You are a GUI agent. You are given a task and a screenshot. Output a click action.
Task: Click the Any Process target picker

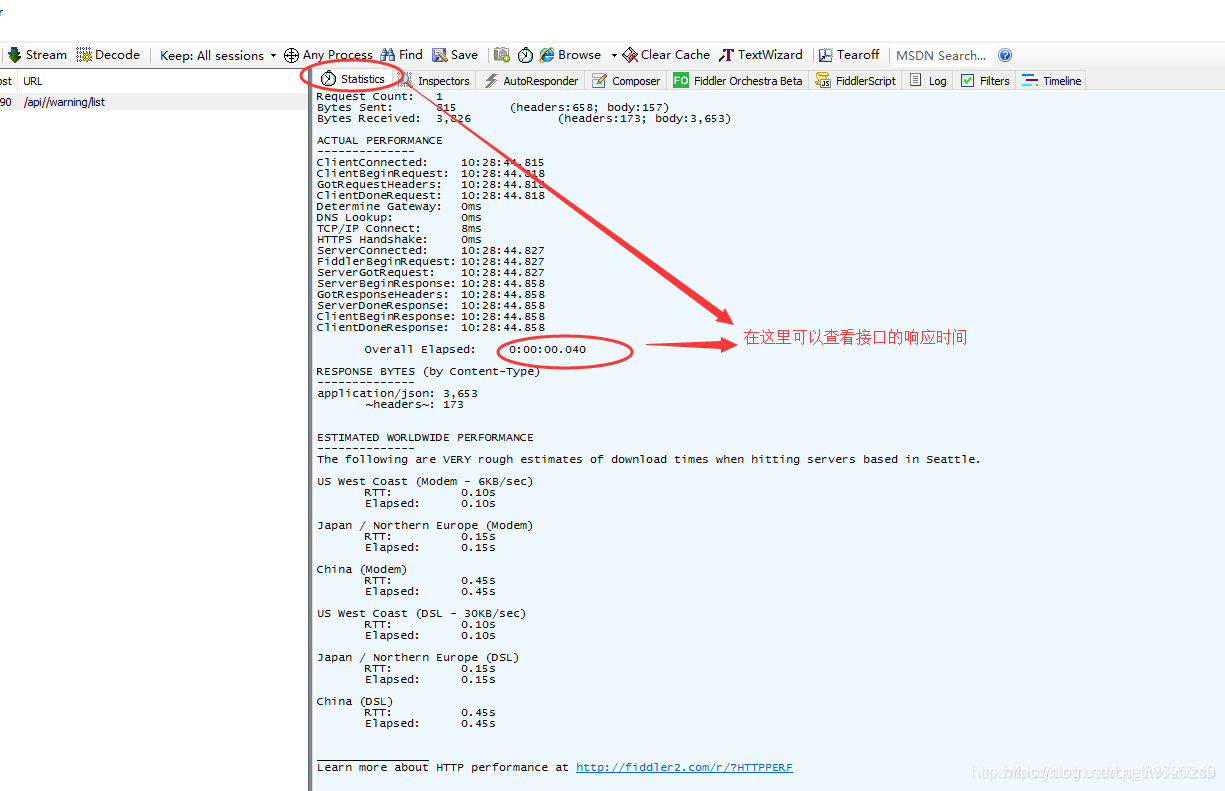click(328, 55)
